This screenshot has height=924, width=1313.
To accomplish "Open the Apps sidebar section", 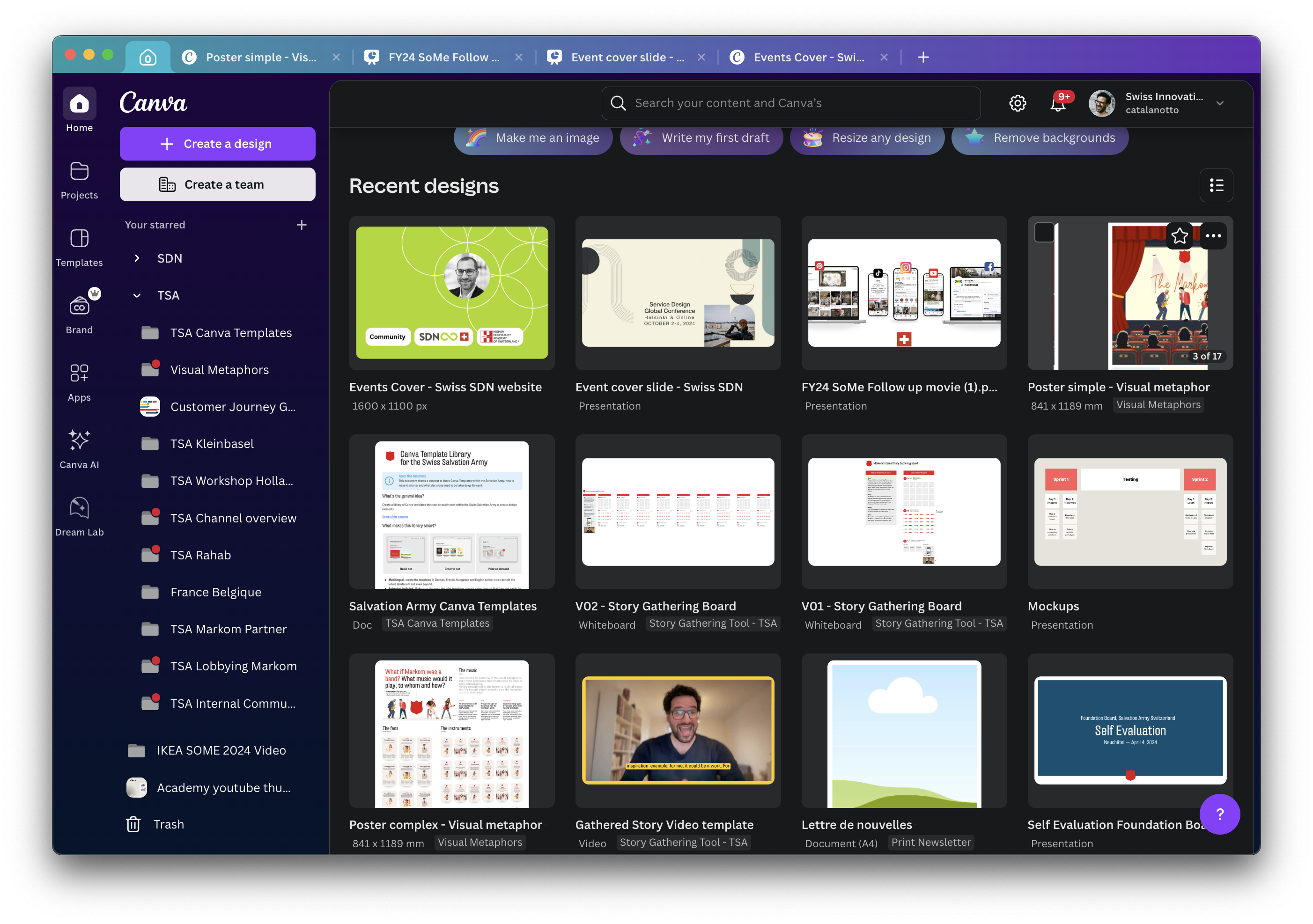I will point(79,382).
